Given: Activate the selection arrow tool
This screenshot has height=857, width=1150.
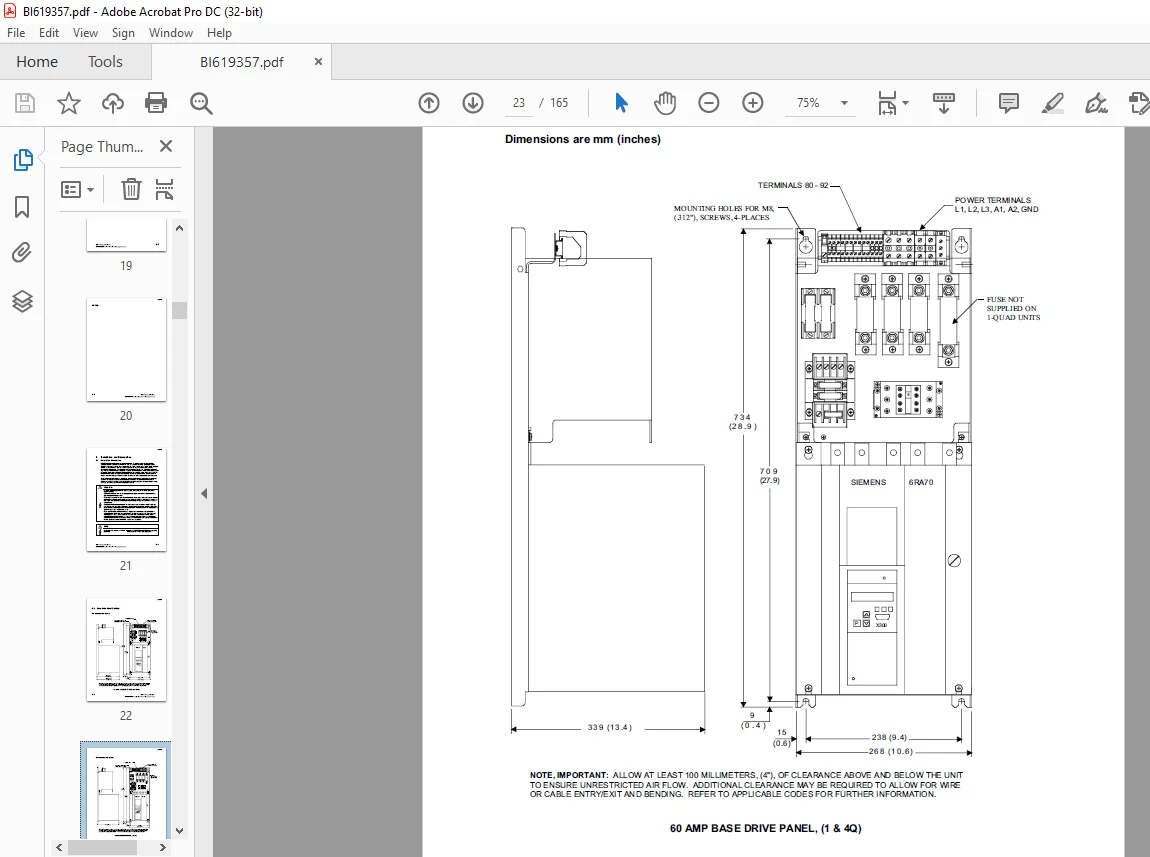Looking at the screenshot, I should pos(621,103).
